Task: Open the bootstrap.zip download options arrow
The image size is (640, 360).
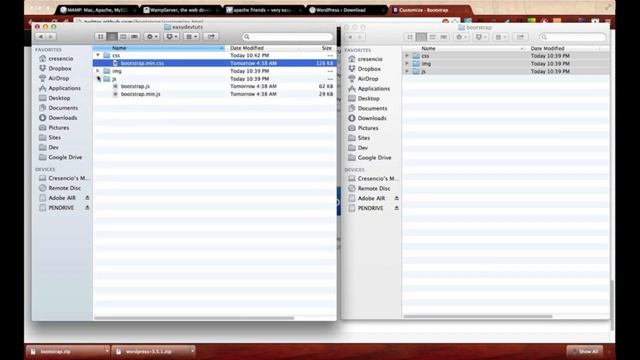Action: (107, 351)
